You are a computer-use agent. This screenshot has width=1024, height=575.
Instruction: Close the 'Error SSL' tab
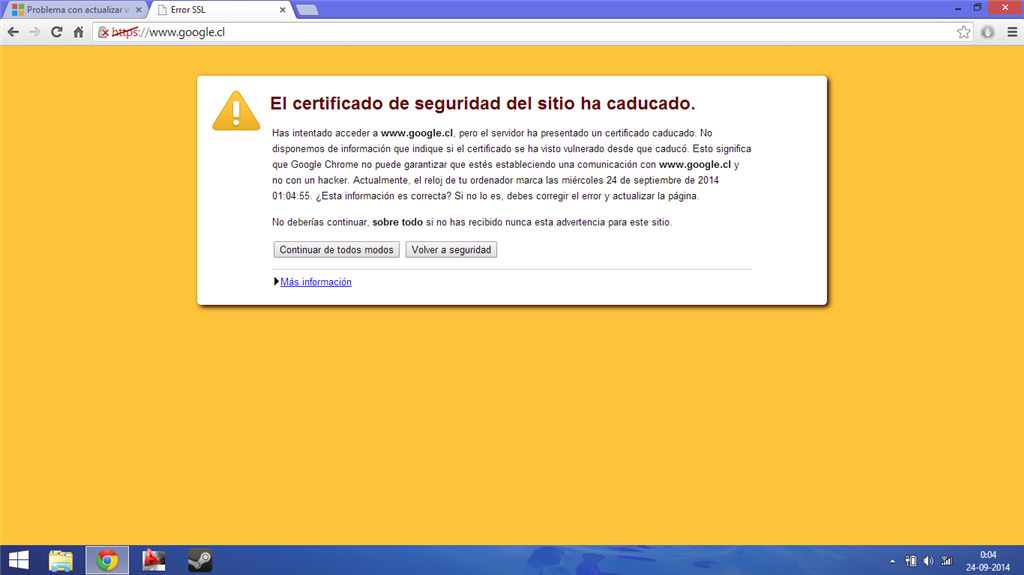(282, 10)
